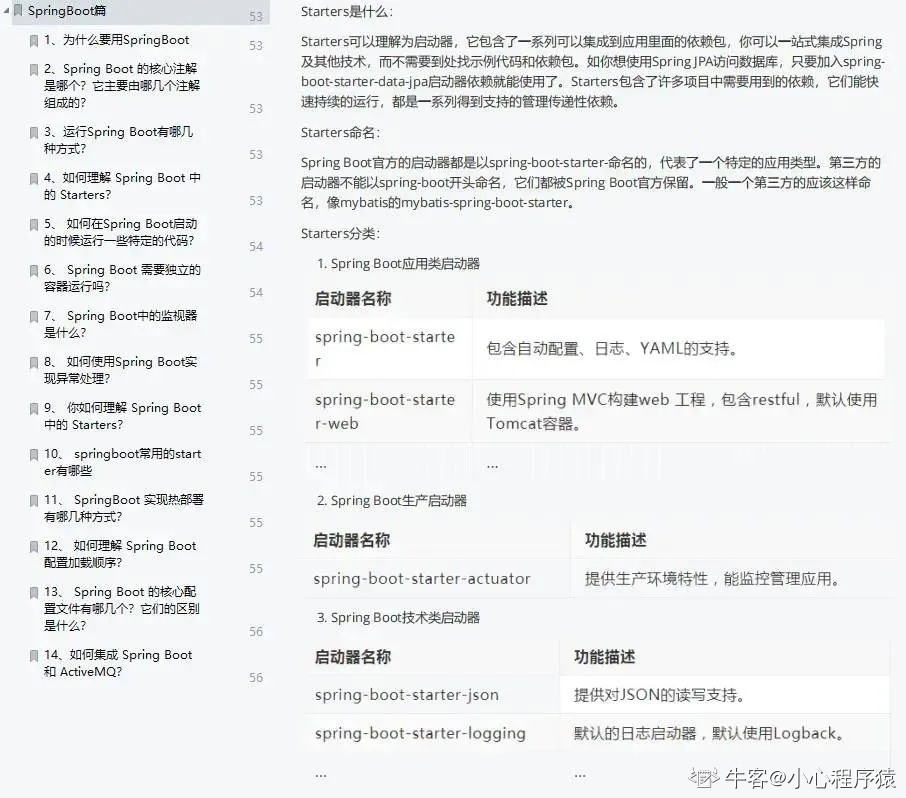Screen dimensions: 906x798
Task: Click the 'spring-boot-starter-web' table cell
Action: pyautogui.click(x=390, y=411)
